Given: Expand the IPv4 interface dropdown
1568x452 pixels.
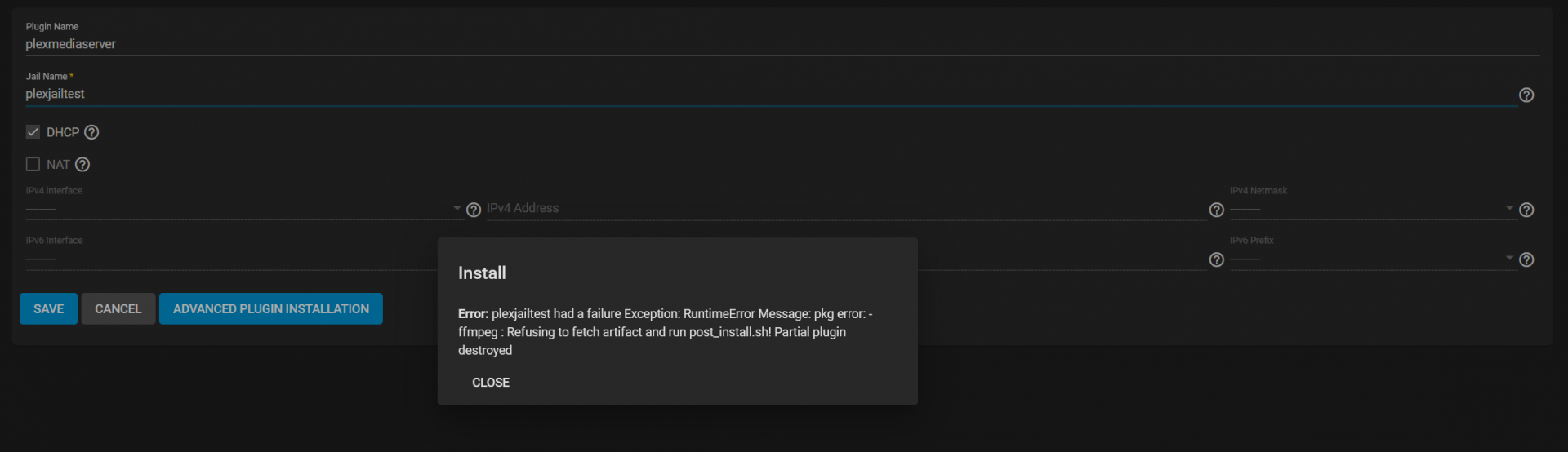Looking at the screenshot, I should [243, 209].
